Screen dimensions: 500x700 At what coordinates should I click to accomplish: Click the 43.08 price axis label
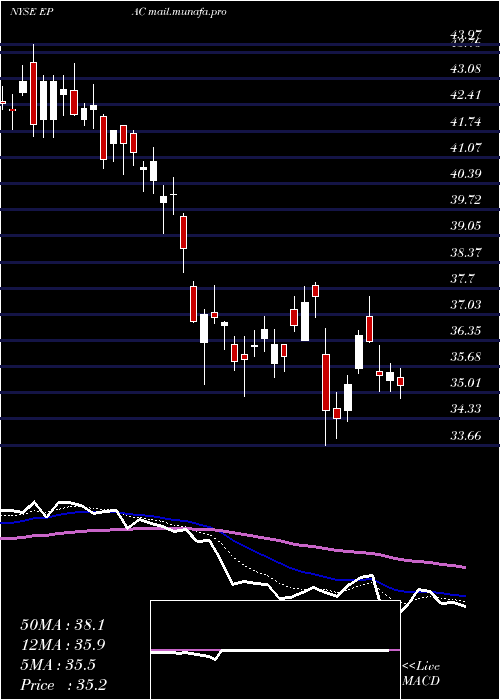466,69
